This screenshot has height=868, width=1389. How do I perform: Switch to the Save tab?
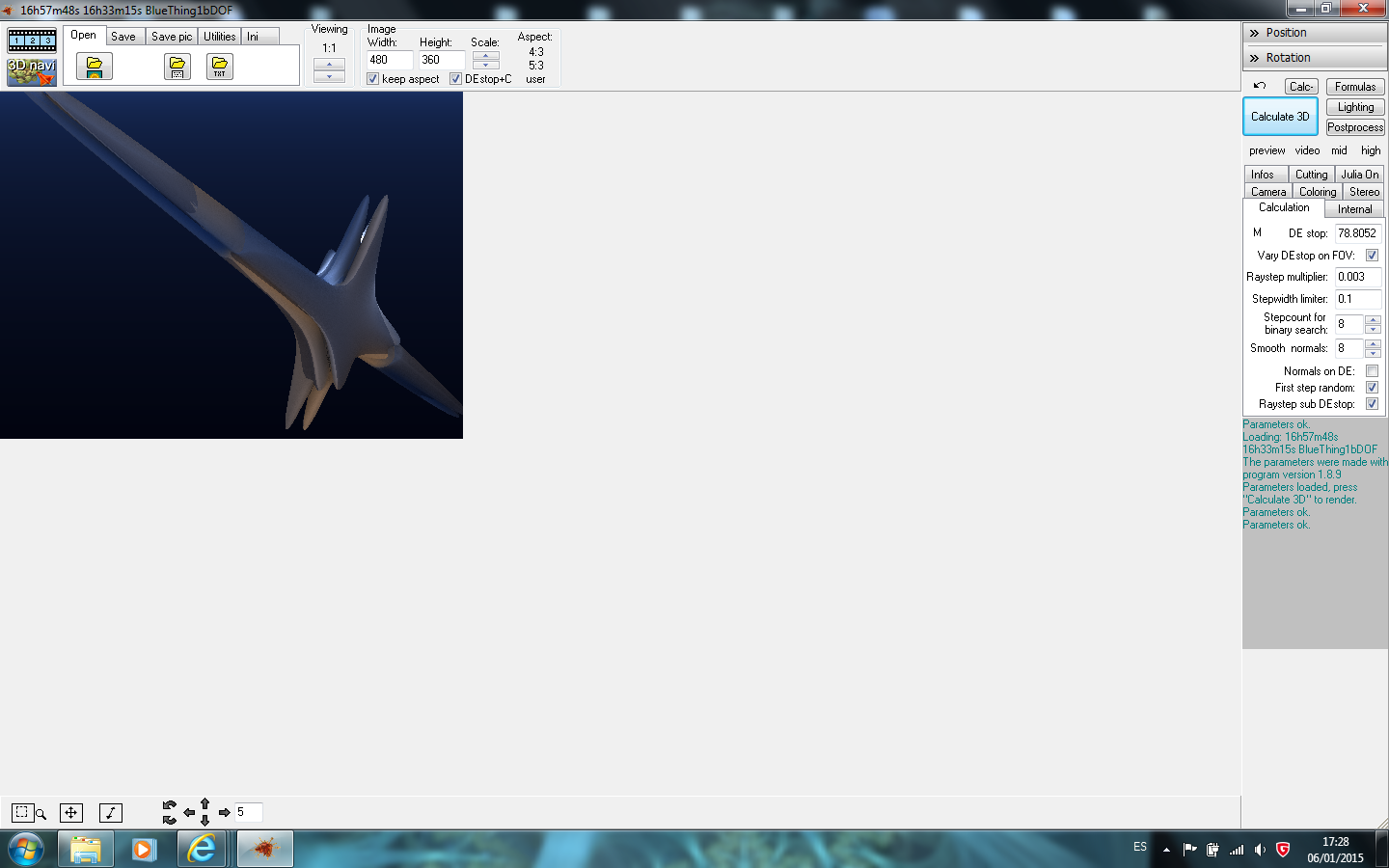pos(123,37)
